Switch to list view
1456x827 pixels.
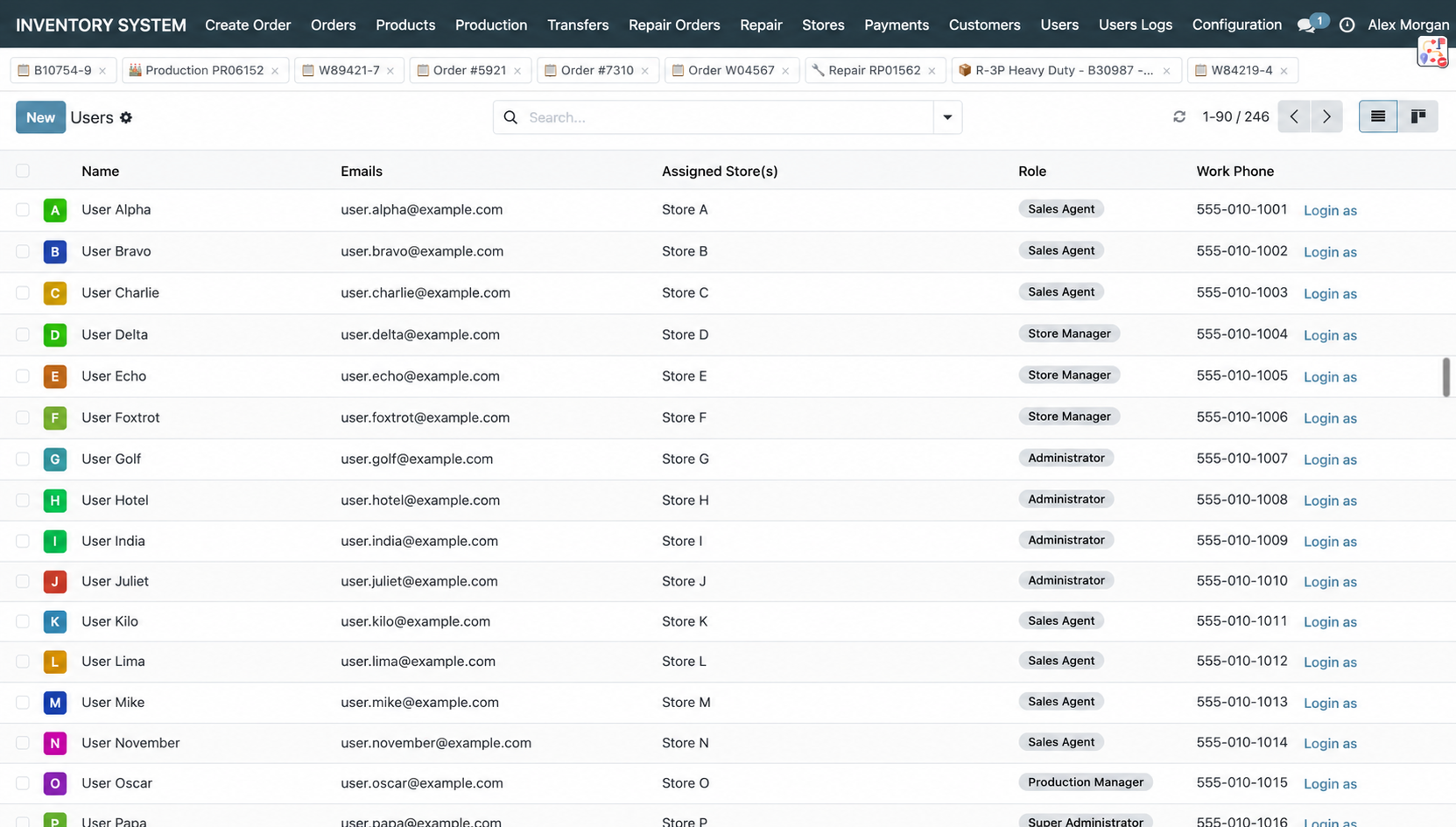(1378, 116)
